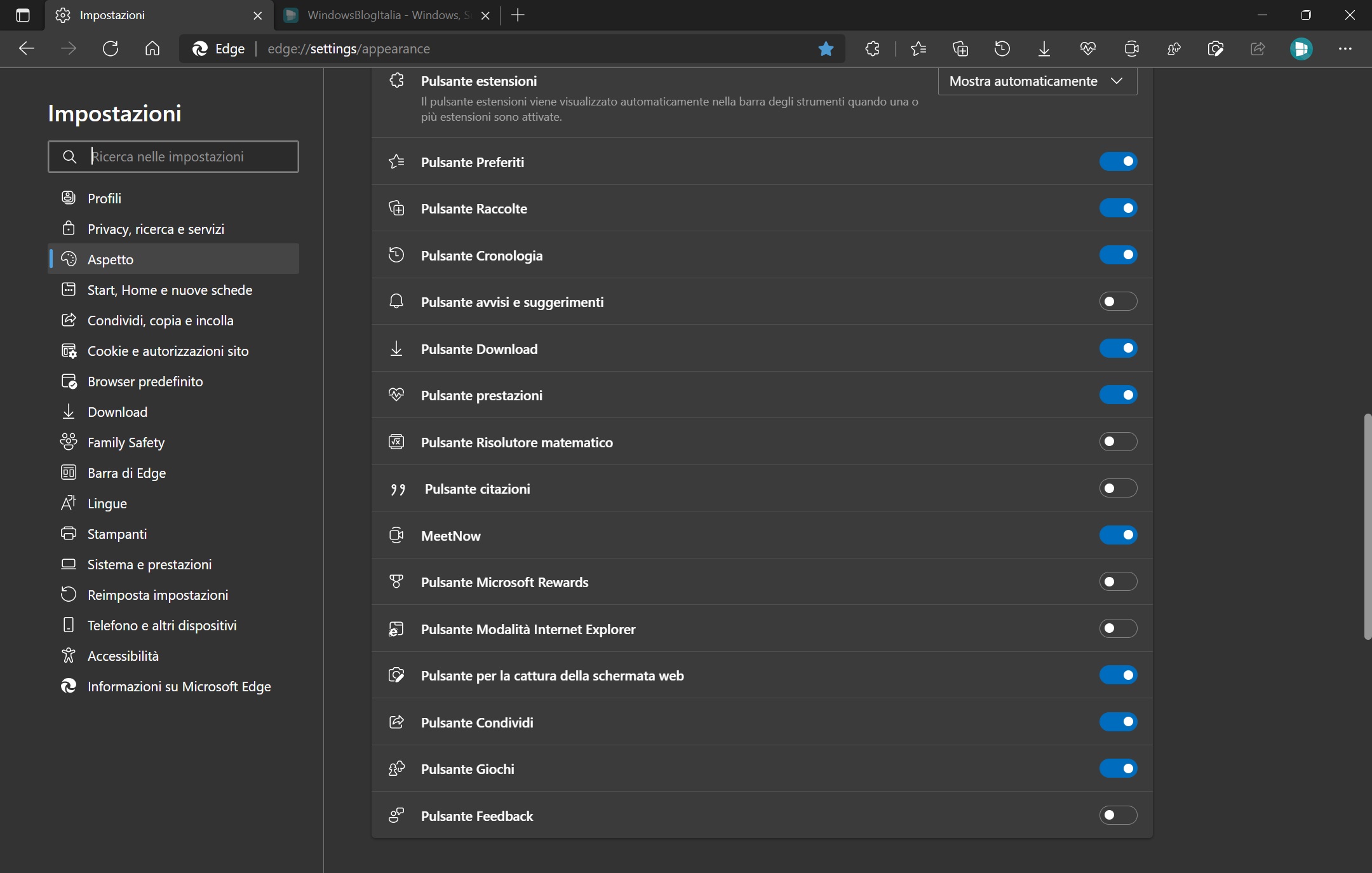1372x873 pixels.
Task: Enable Pulsante Feedback toggle
Action: click(x=1118, y=815)
